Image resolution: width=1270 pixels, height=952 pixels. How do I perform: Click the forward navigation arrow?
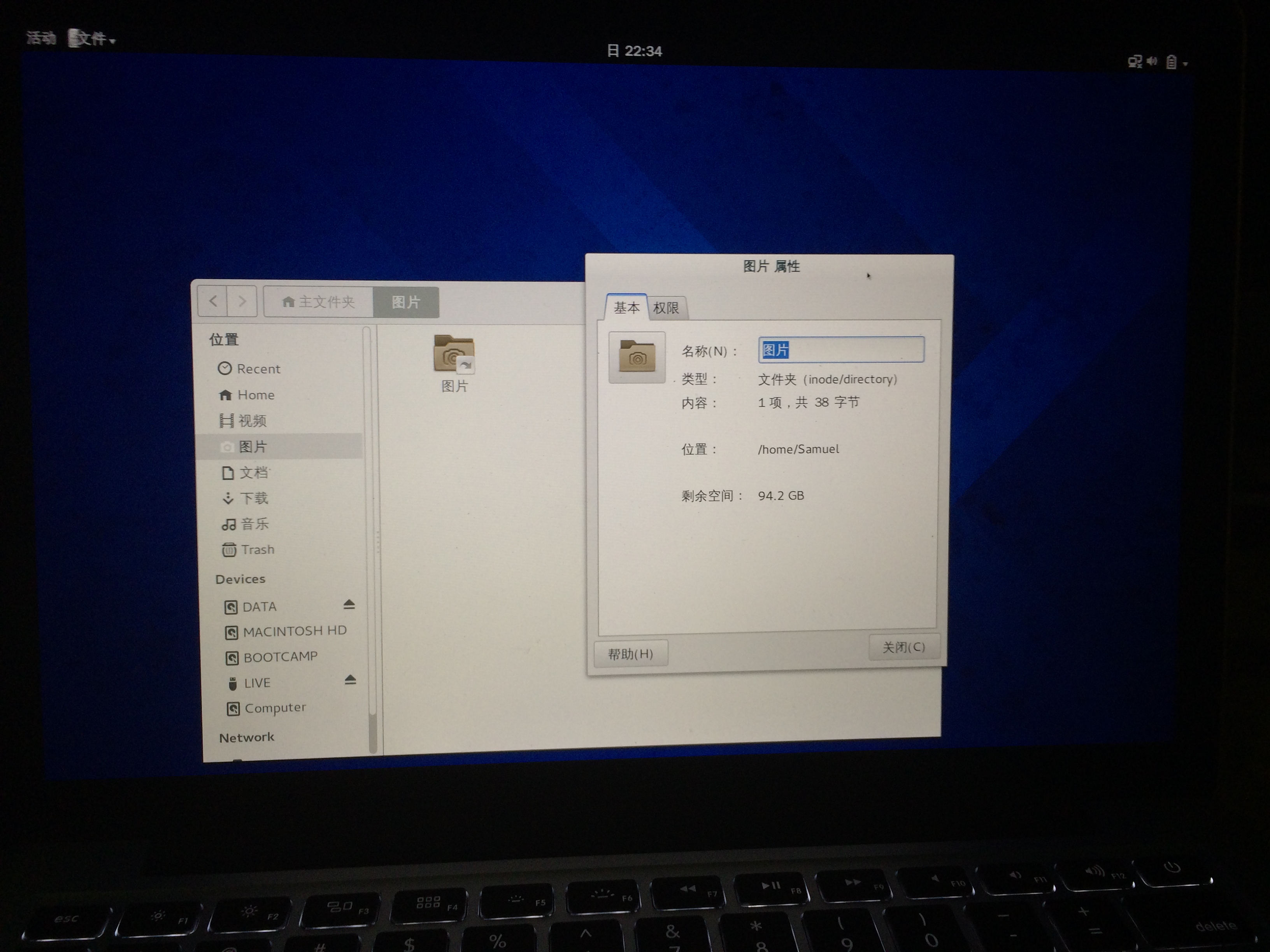click(242, 301)
